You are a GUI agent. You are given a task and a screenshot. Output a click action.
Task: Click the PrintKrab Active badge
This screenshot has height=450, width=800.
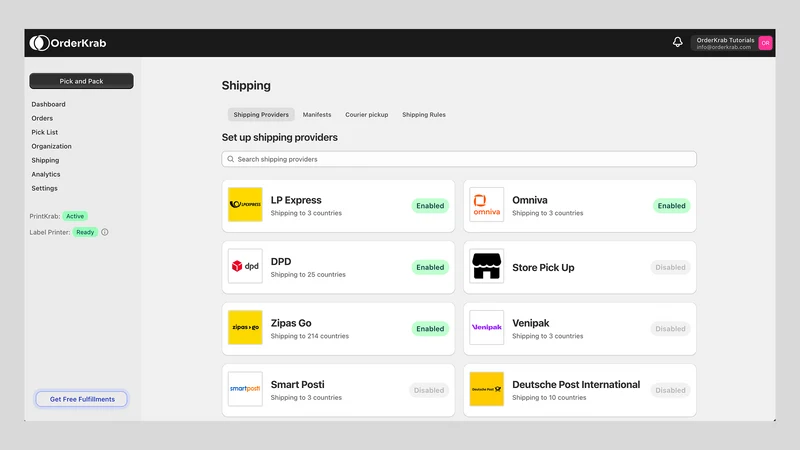pos(75,216)
